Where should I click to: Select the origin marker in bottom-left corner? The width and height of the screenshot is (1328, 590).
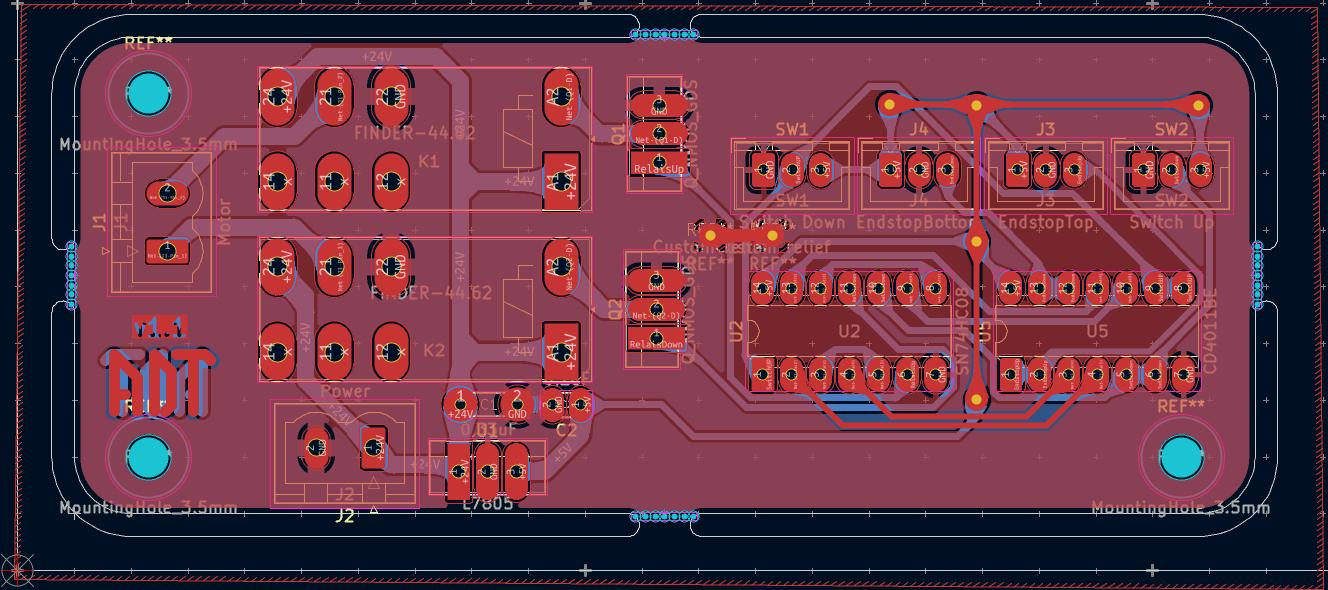[x=17, y=570]
